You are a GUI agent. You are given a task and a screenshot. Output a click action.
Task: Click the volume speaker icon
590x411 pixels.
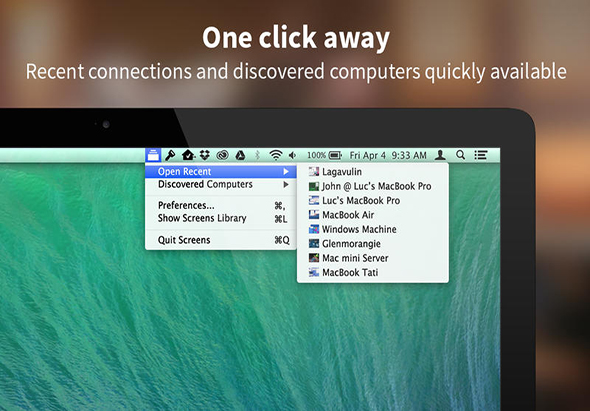coord(292,155)
